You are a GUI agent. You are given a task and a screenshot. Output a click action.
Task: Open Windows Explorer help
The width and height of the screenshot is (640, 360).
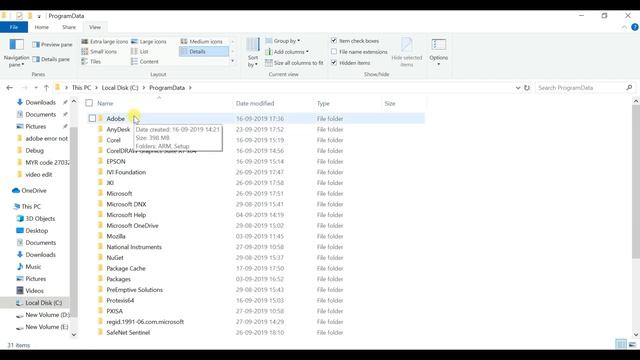635,27
